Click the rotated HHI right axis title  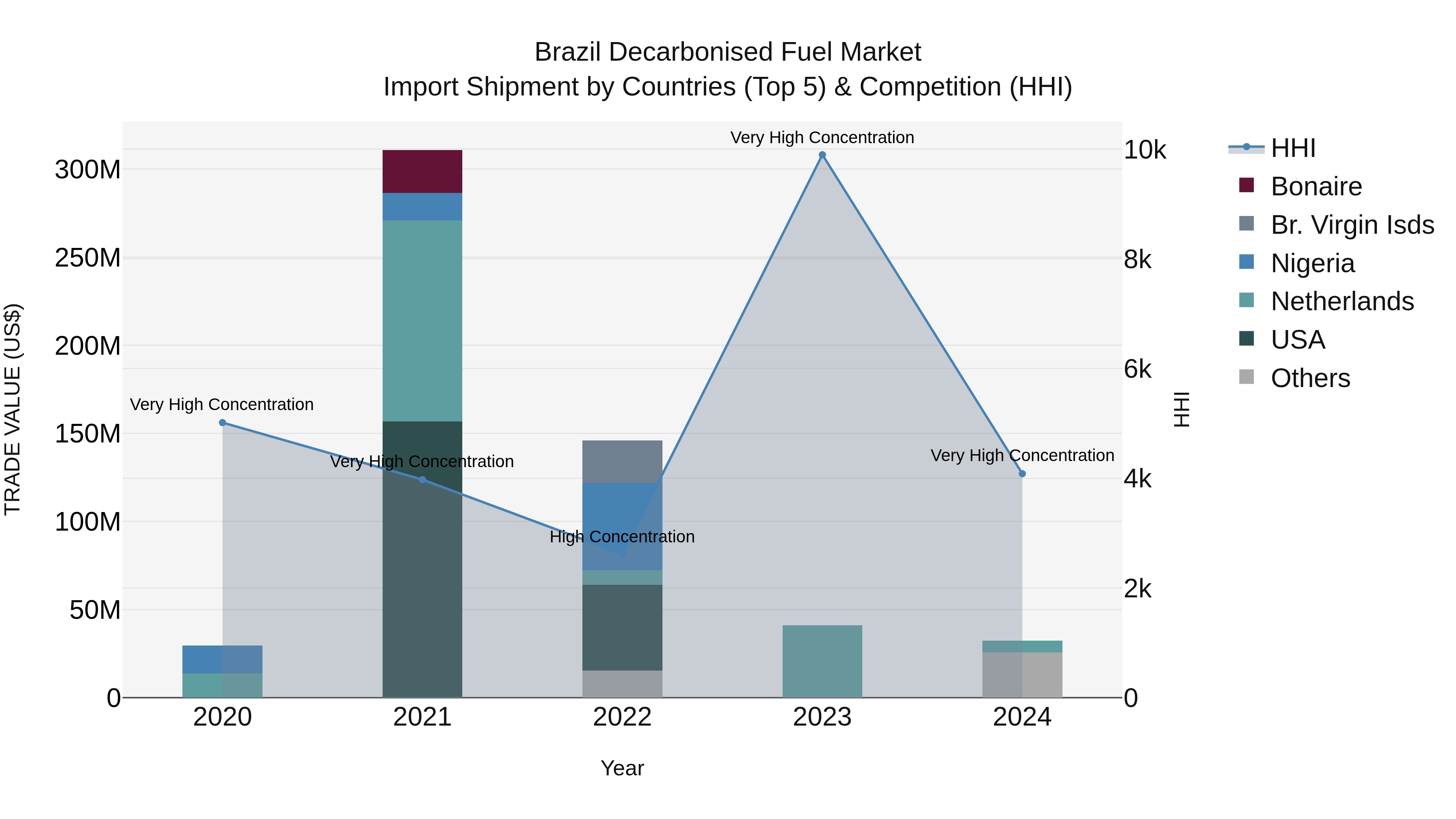(1182, 409)
